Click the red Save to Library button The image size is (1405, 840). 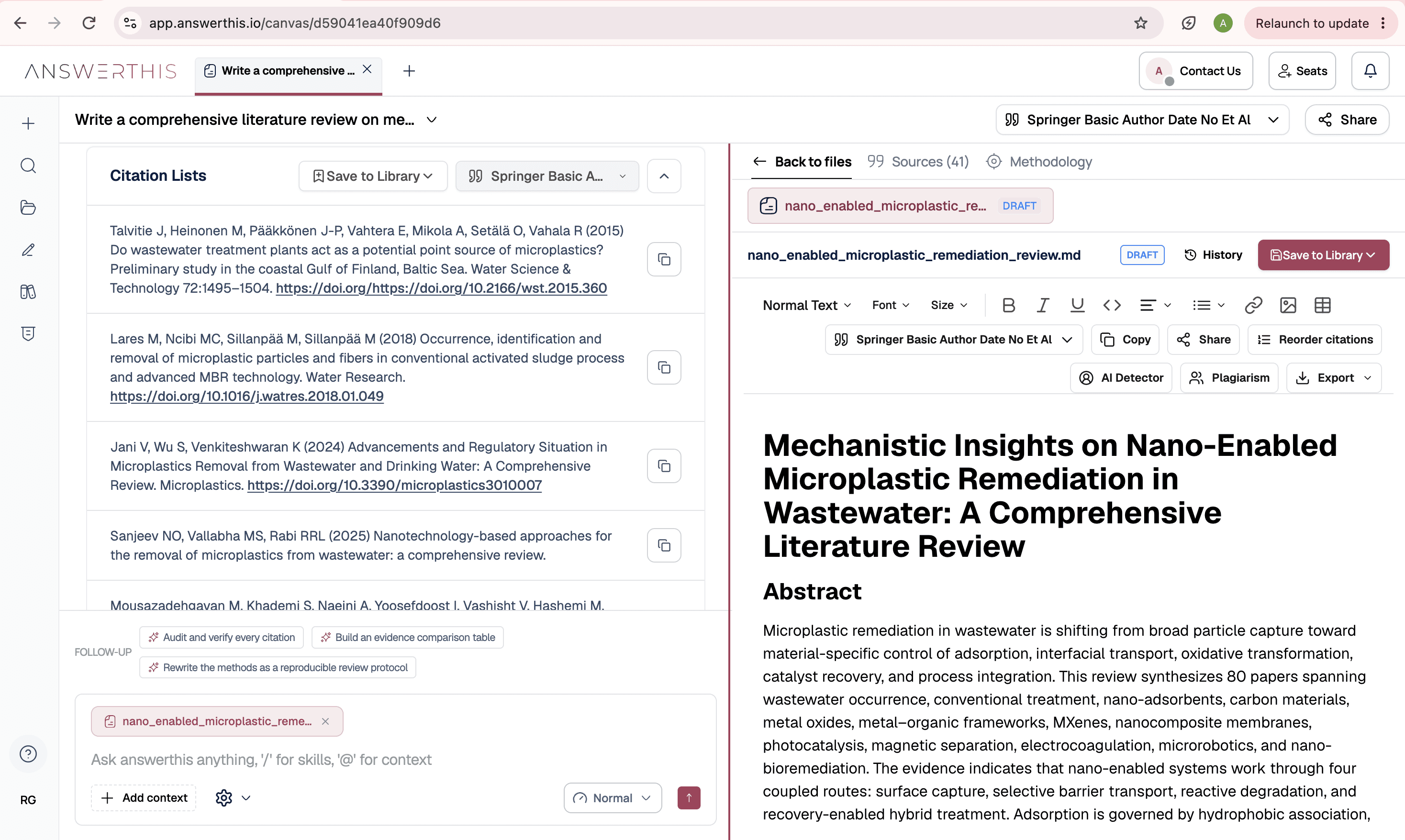coord(1324,254)
